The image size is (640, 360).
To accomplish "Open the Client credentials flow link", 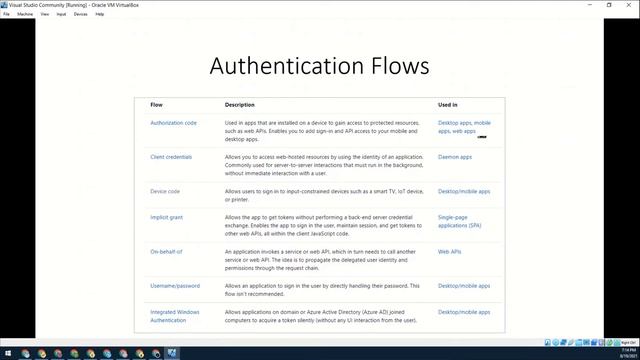I will click(x=171, y=157).
